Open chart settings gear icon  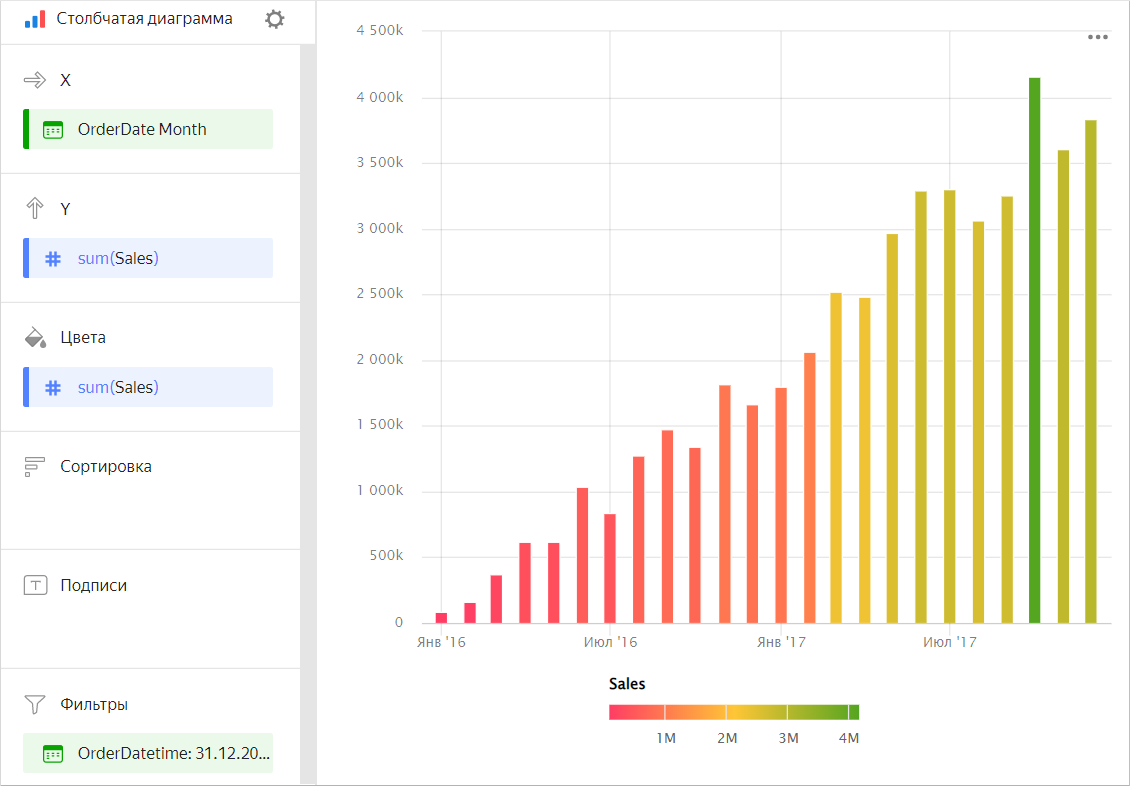275,19
